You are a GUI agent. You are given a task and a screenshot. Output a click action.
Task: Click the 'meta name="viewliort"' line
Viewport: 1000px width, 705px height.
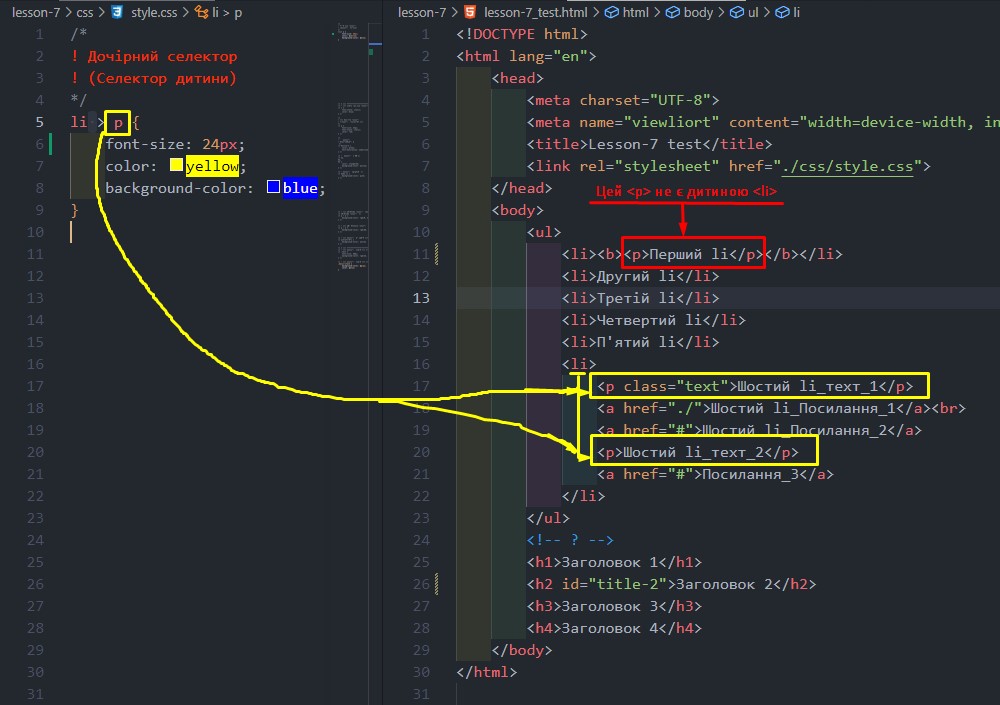(x=763, y=122)
